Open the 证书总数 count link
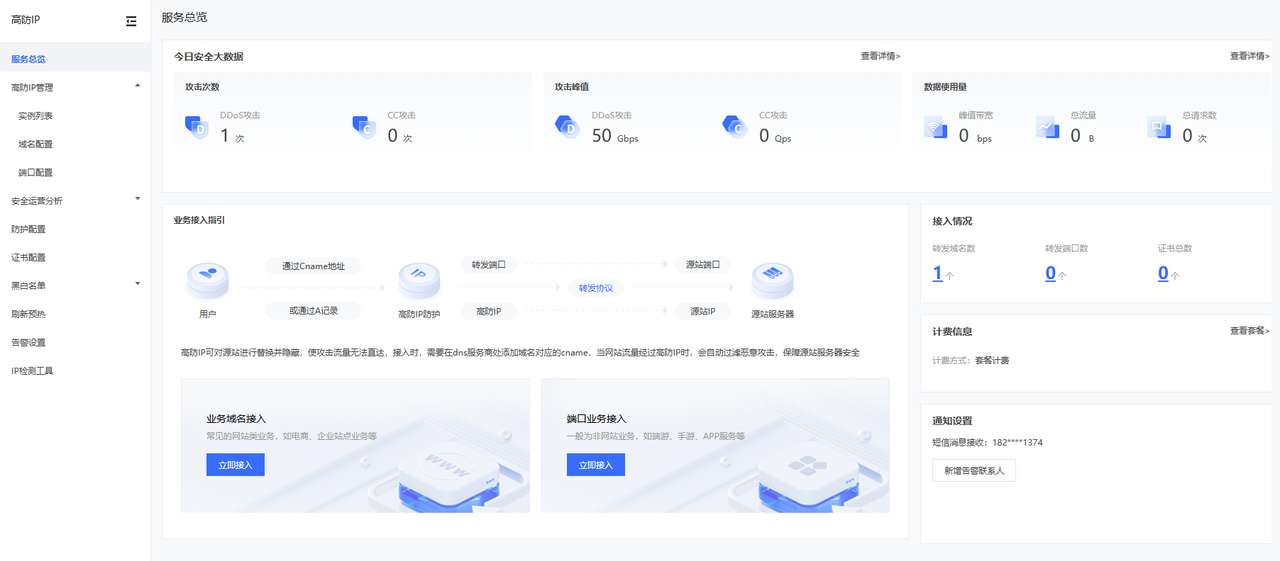Screen dimensions: 1280x561 tap(1163, 273)
